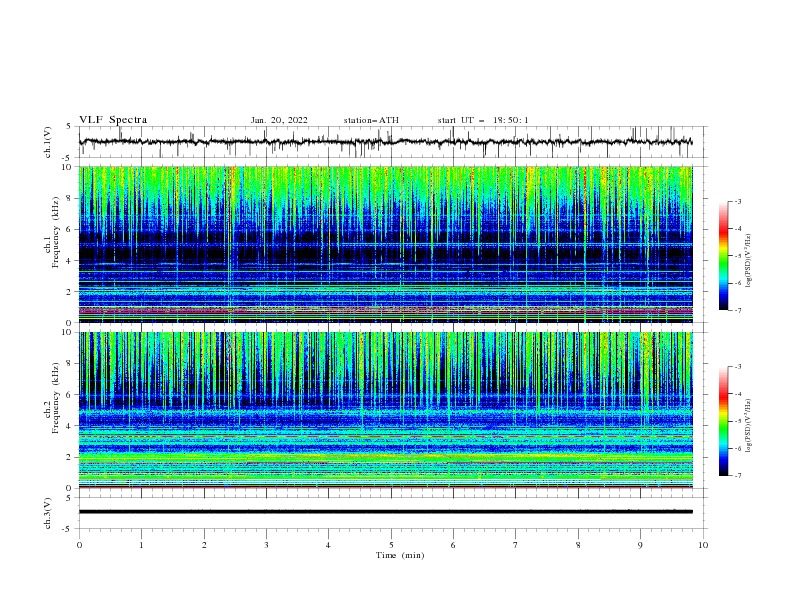The image size is (792, 612).
Task: Click the time axis tick label "10"
Action: (x=703, y=545)
